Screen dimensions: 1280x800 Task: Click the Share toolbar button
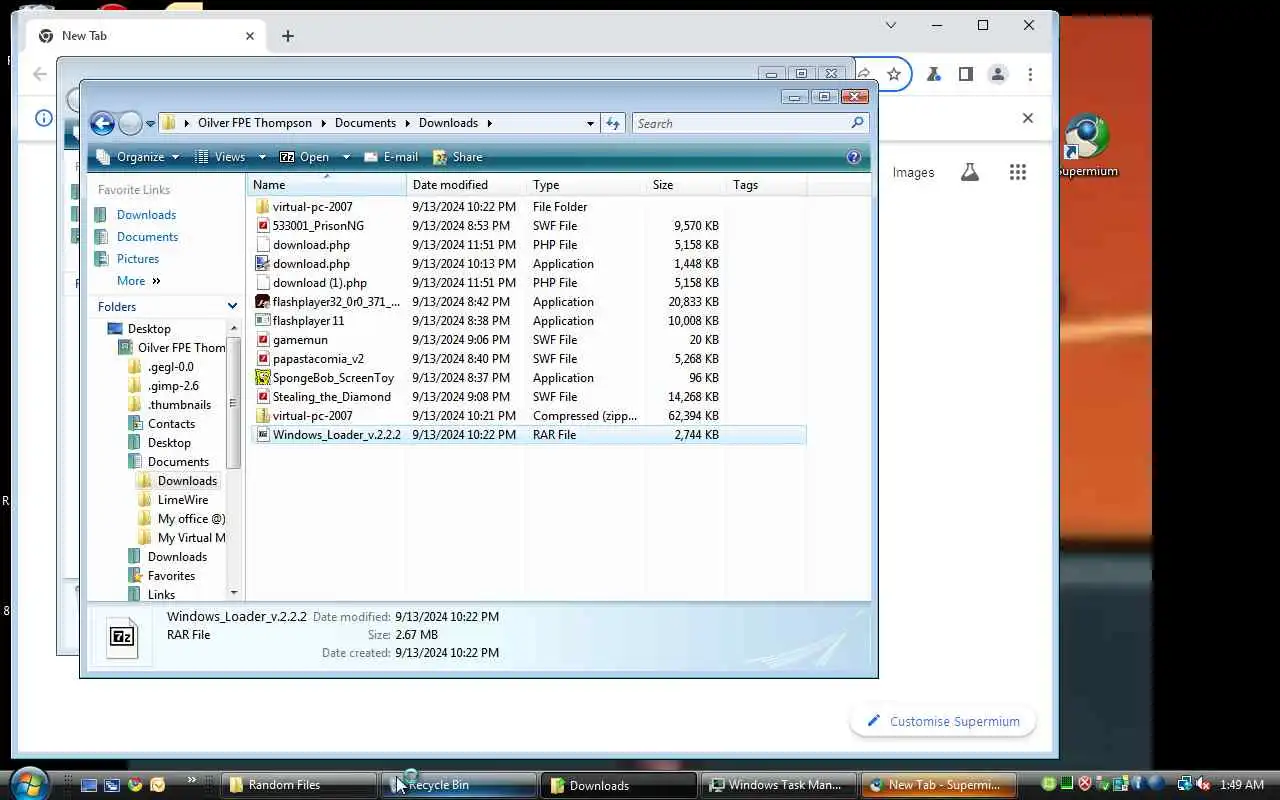pos(458,157)
